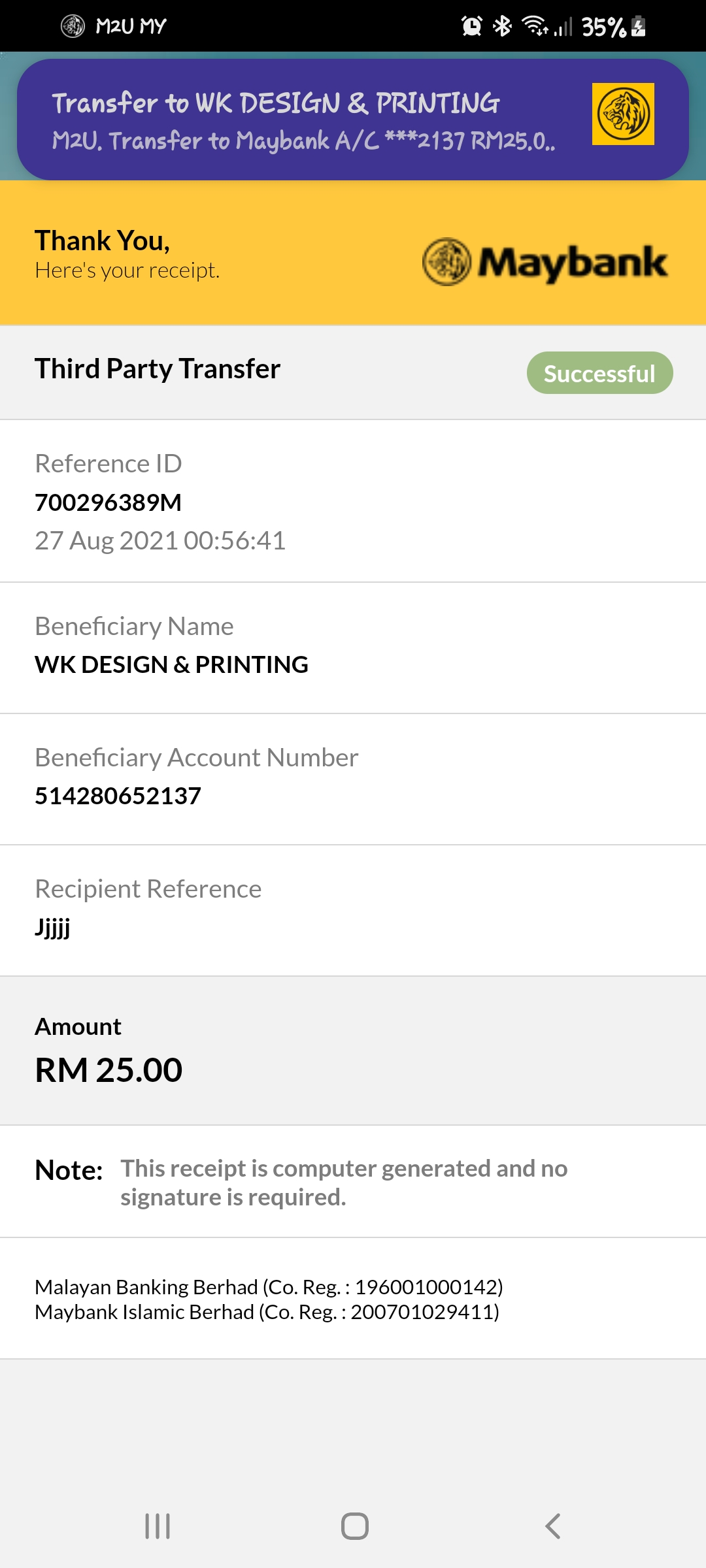The image size is (706, 1568).
Task: Select account number 514280652137
Action: click(x=118, y=796)
